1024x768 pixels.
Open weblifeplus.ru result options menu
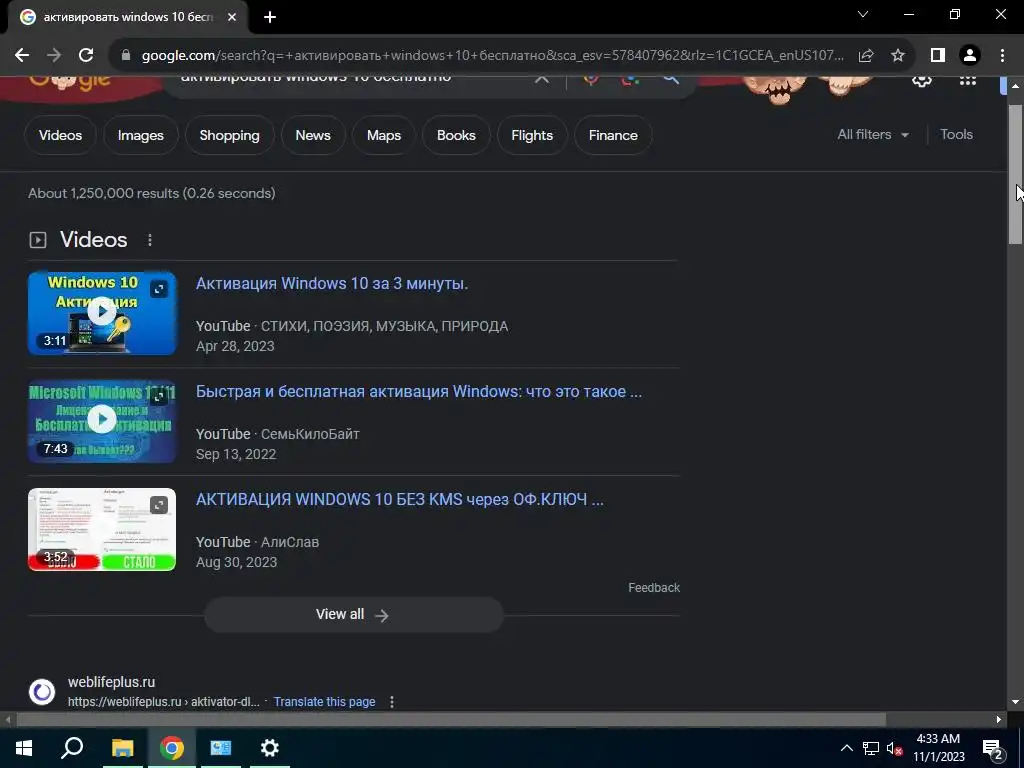[x=392, y=702]
